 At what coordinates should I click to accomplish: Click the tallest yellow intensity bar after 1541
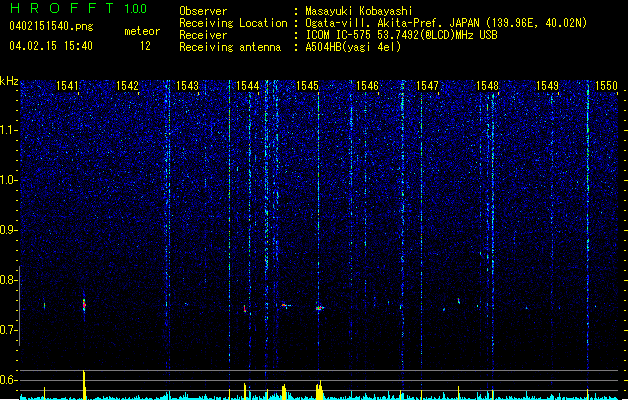84,385
